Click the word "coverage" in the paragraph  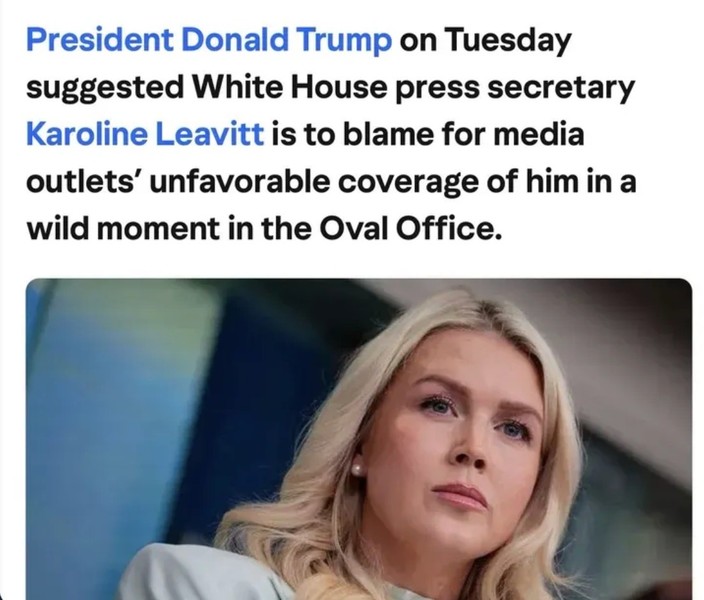coord(410,183)
